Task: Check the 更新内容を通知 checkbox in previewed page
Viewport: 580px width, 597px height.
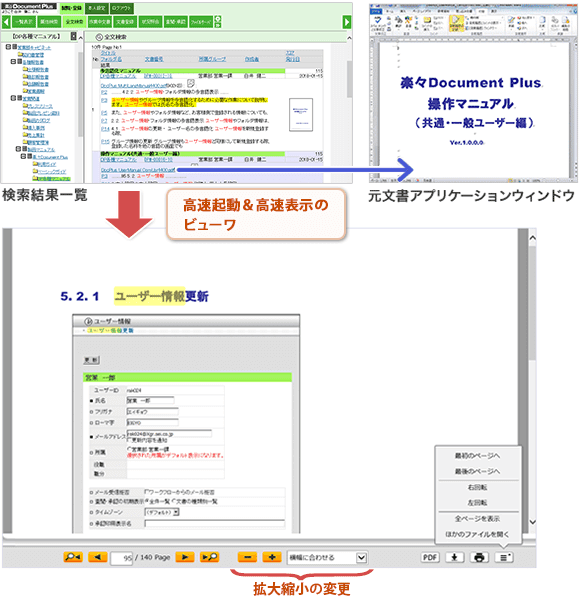Action: 130,440
